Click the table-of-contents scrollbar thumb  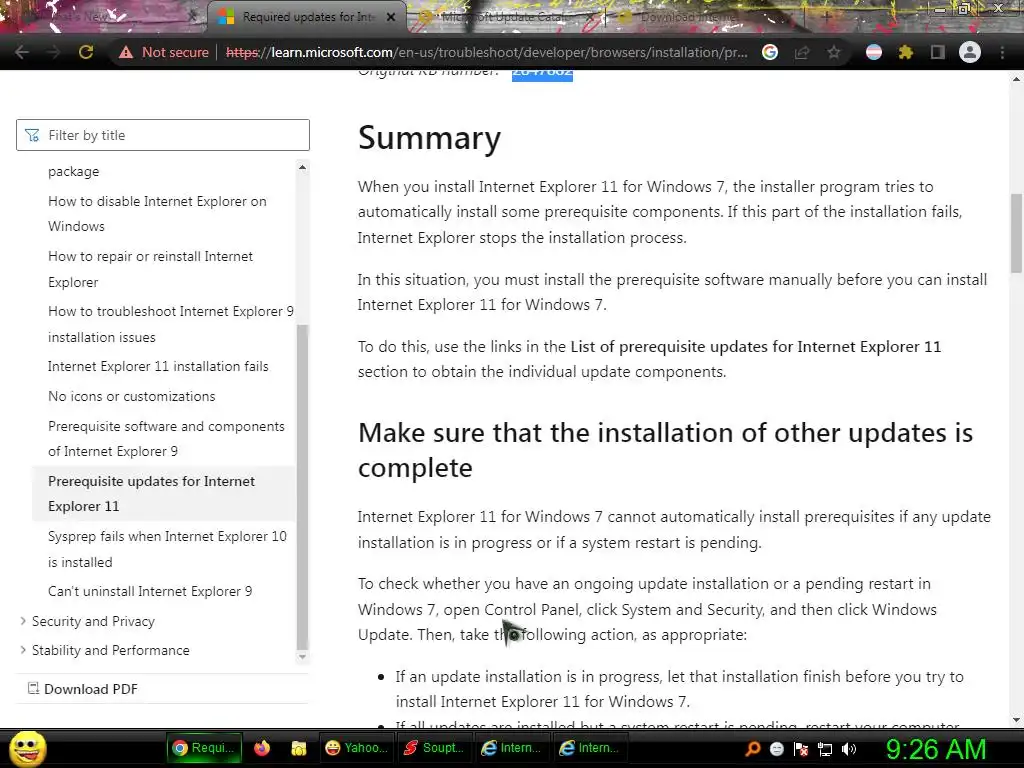tap(302, 487)
